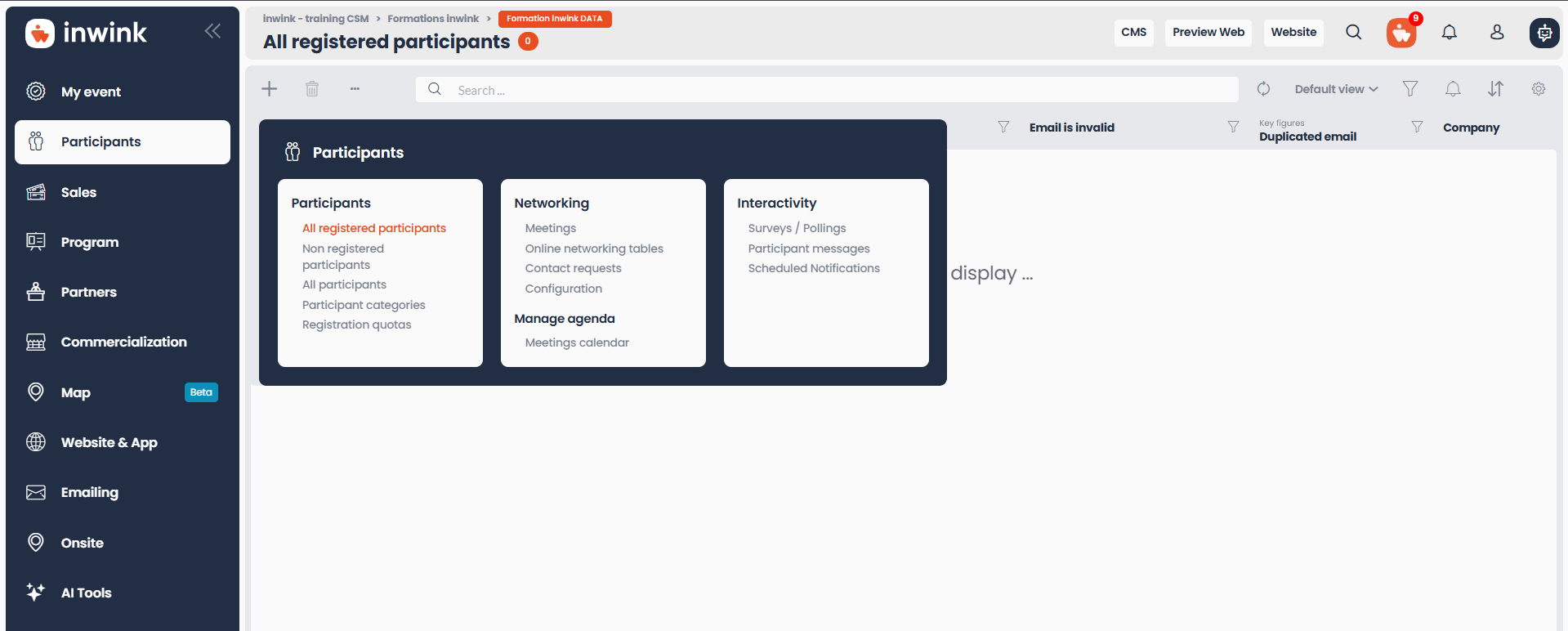Filter the 'Email is invalid' column
Viewport: 1568px width, 631px height.
click(x=1233, y=128)
